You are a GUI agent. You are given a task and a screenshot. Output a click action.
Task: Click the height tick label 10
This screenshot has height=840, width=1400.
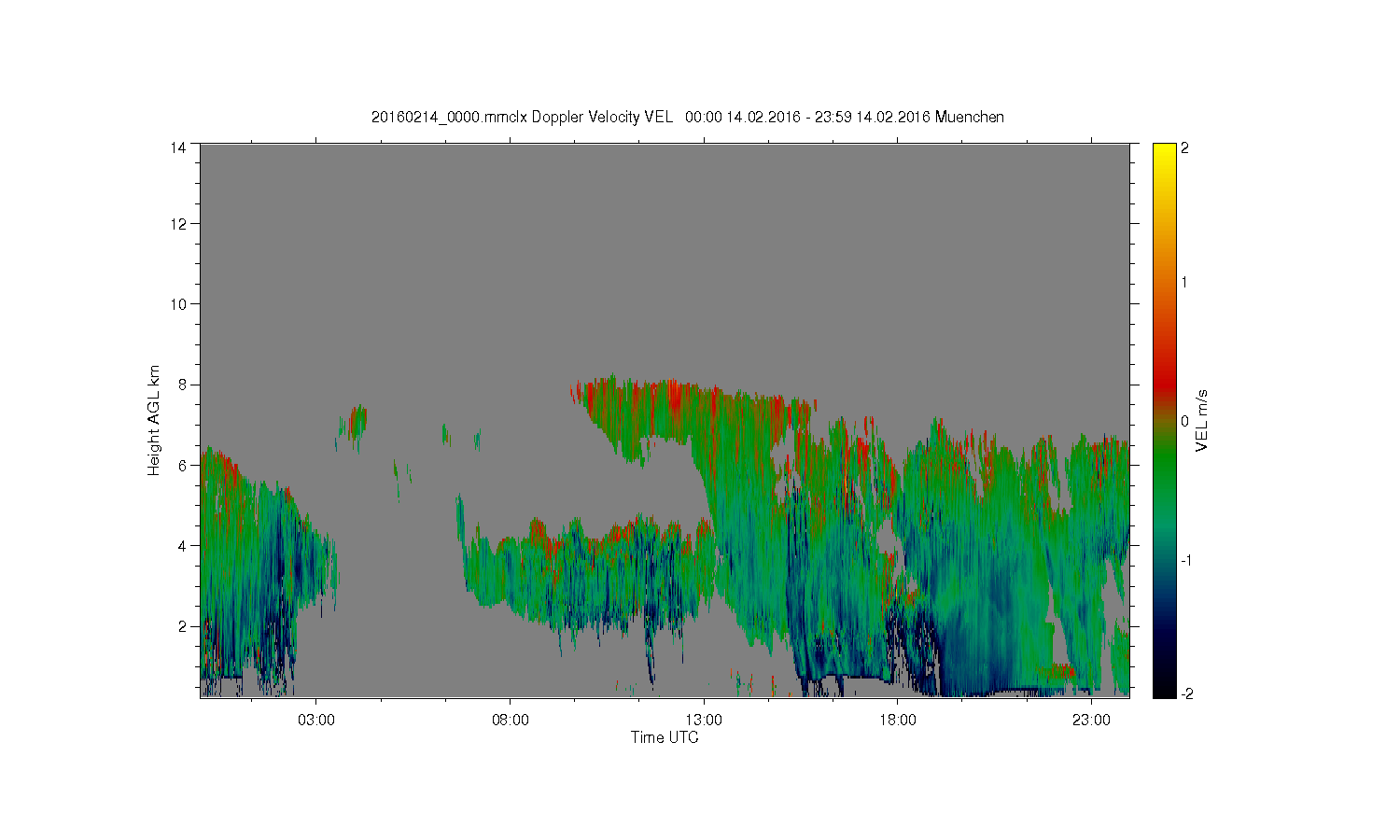tap(177, 304)
